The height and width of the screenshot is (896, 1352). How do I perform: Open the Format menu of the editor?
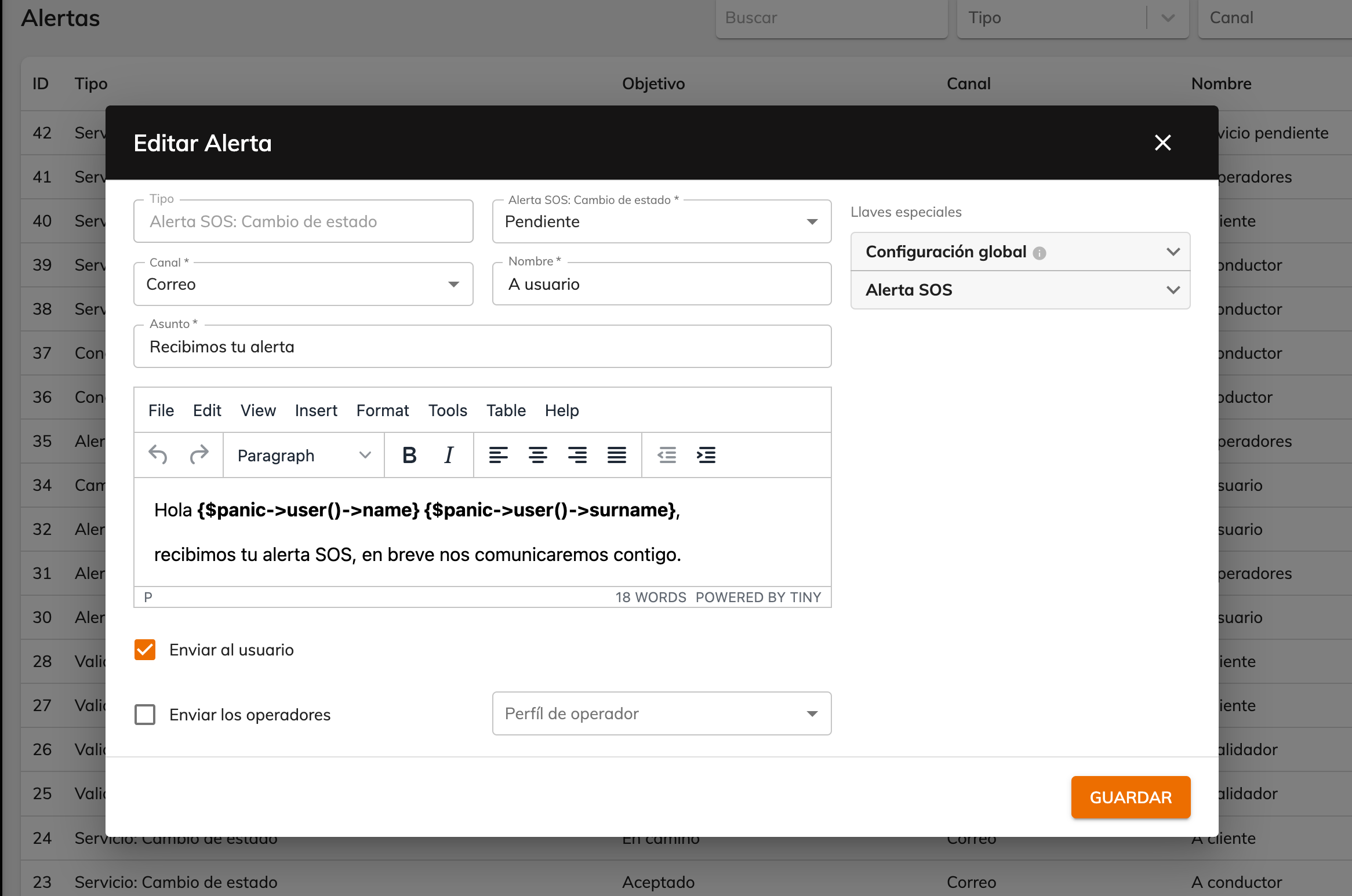pyautogui.click(x=383, y=410)
